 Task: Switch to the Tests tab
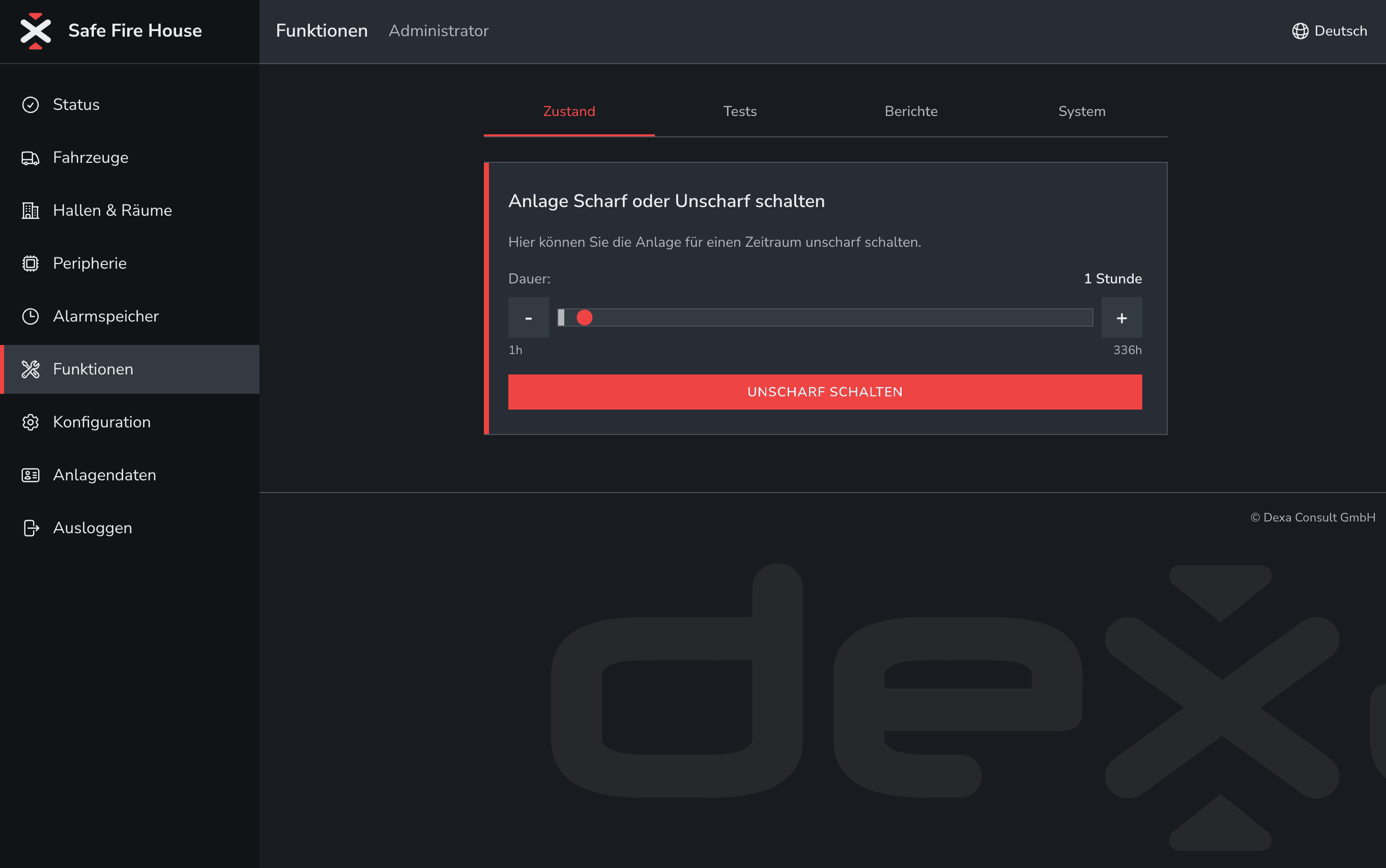[740, 111]
